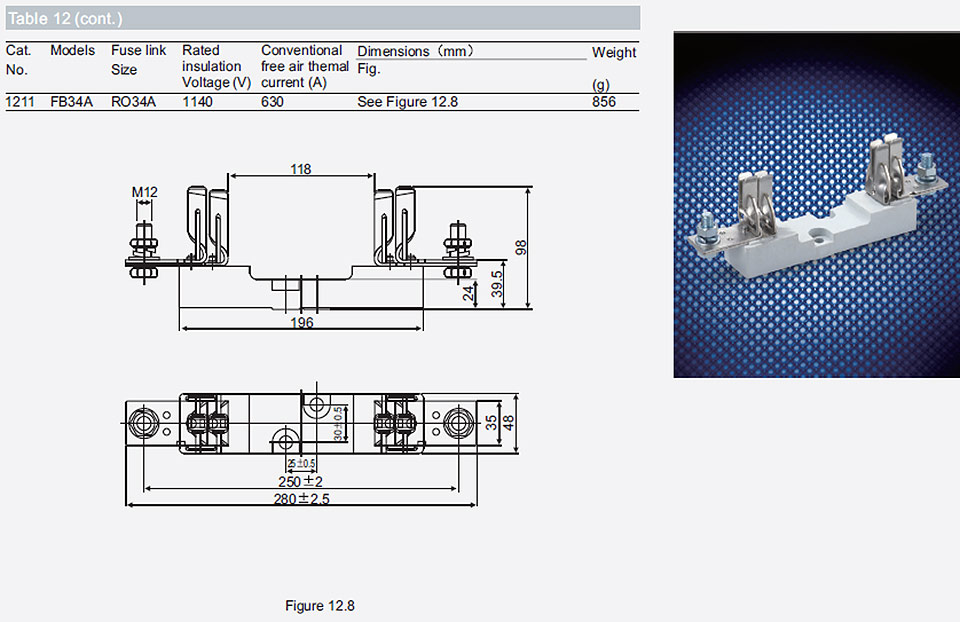Image resolution: width=960 pixels, height=622 pixels.
Task: Click the '118' dimension label
Action: coord(301,169)
